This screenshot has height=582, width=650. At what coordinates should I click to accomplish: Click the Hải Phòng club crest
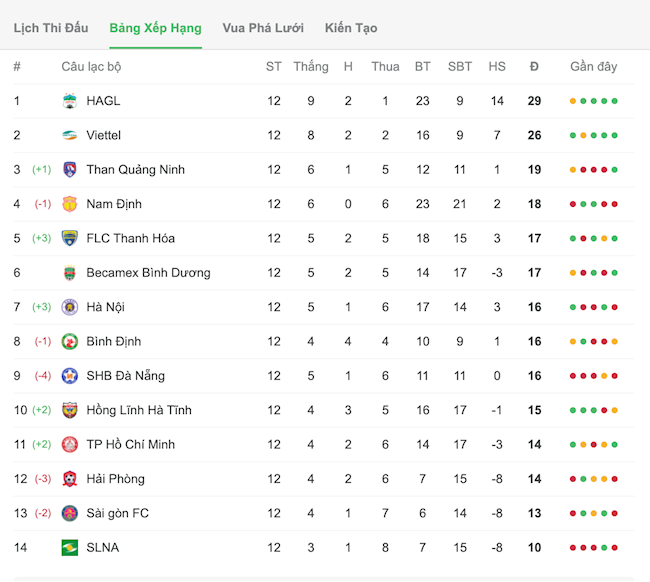tap(70, 479)
